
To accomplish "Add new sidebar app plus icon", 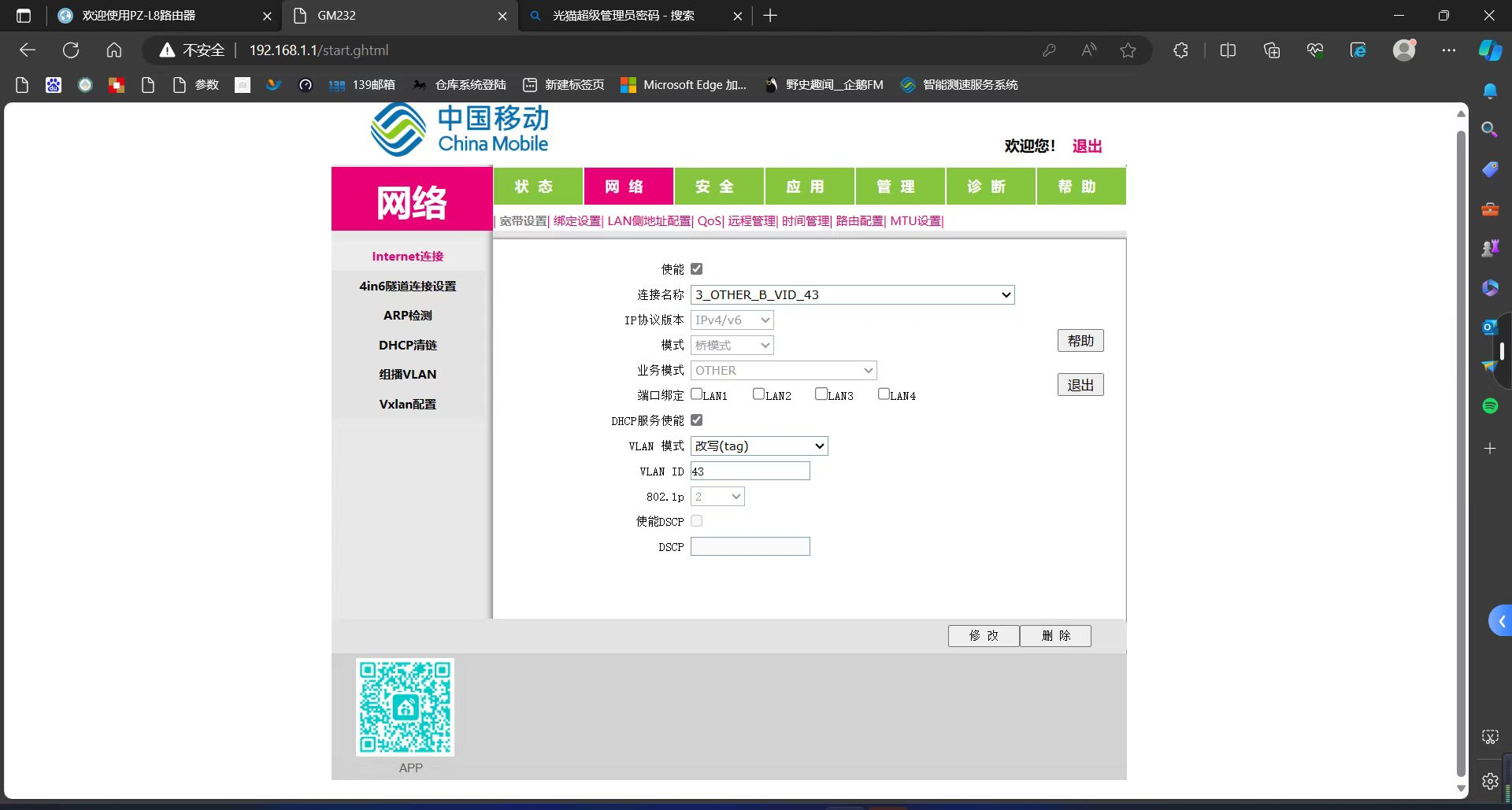I will click(x=1490, y=449).
